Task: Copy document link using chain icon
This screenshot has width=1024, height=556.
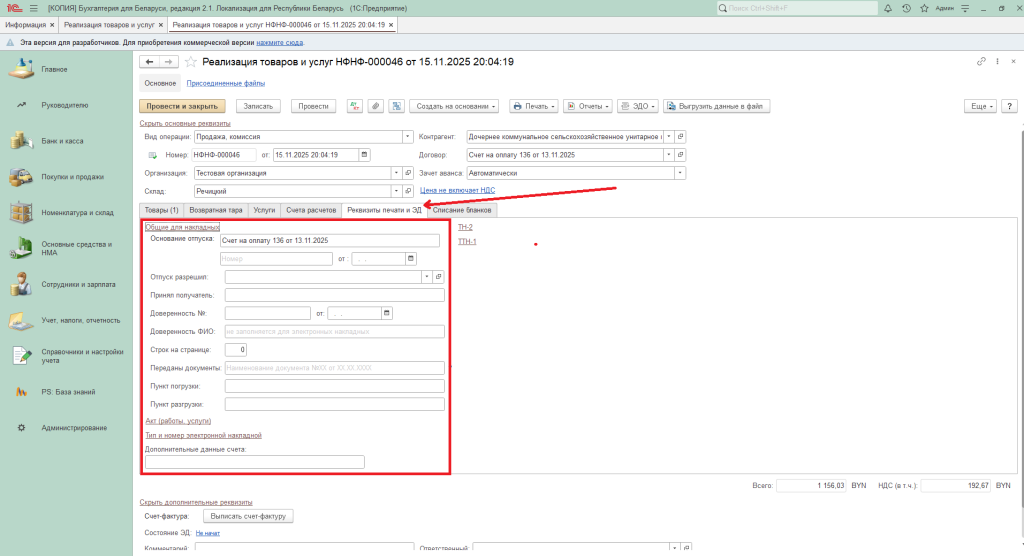Action: pos(981,62)
